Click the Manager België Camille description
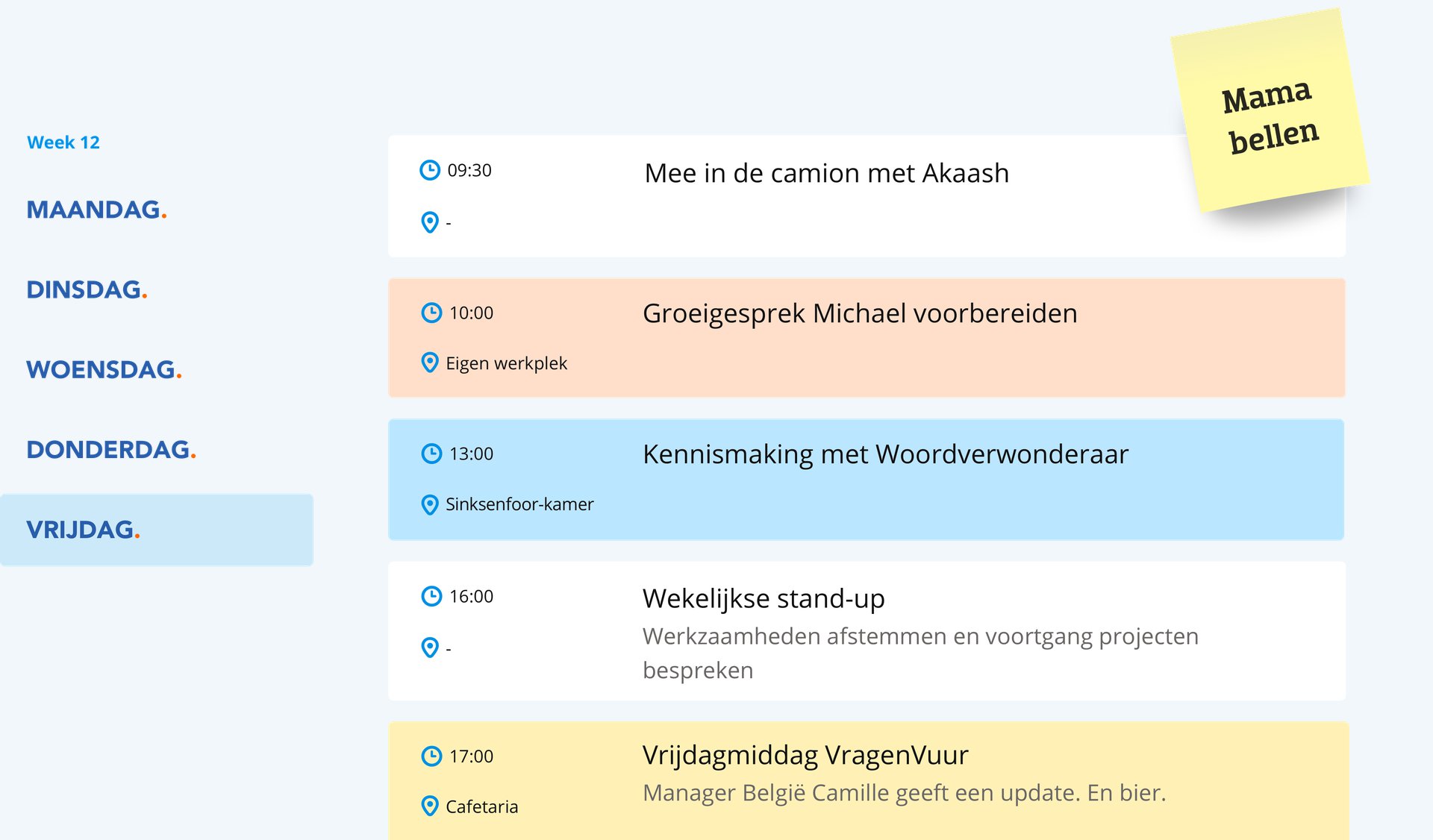Image resolution: width=1433 pixels, height=840 pixels. tap(904, 792)
